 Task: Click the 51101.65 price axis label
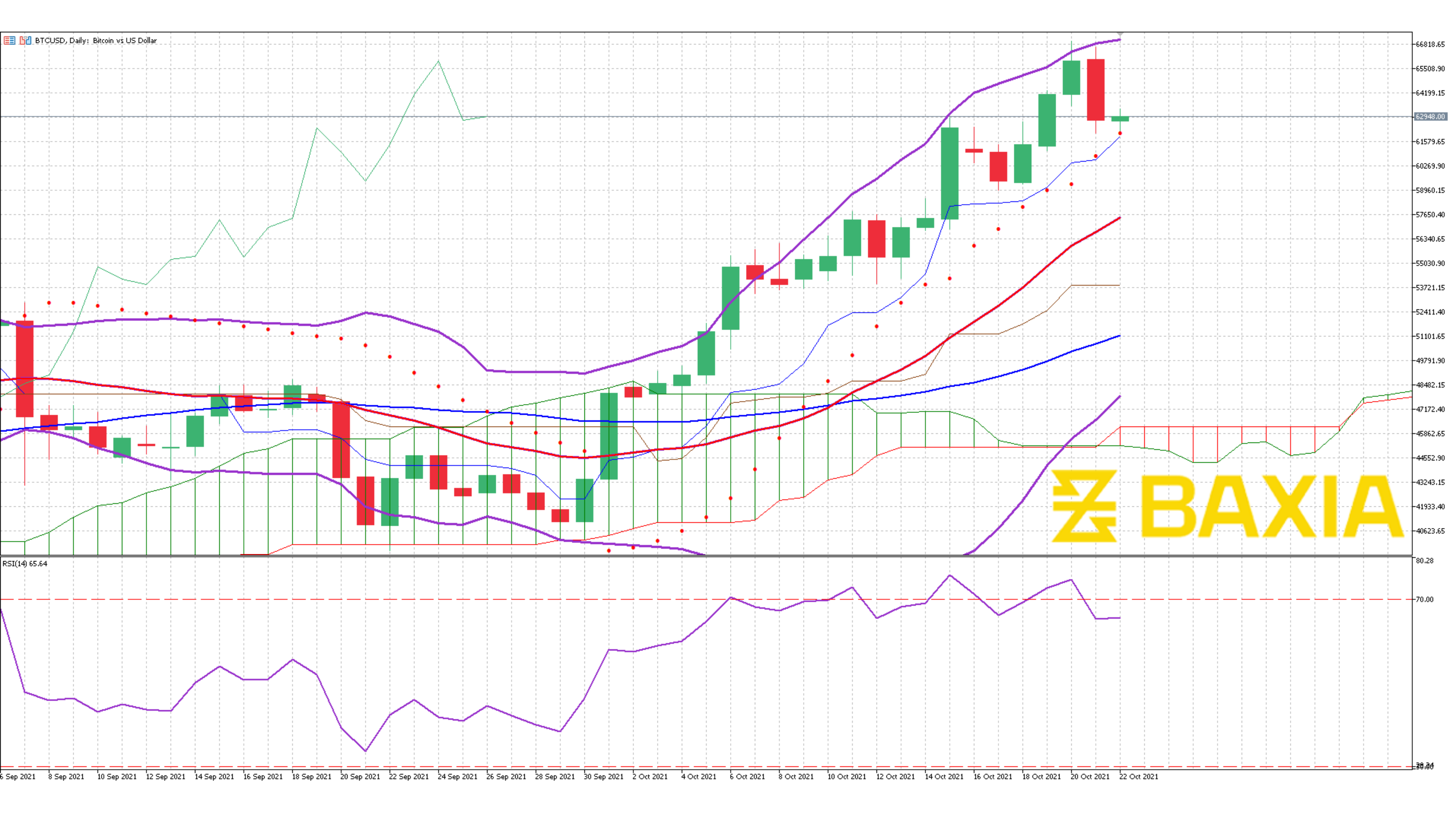(1430, 336)
